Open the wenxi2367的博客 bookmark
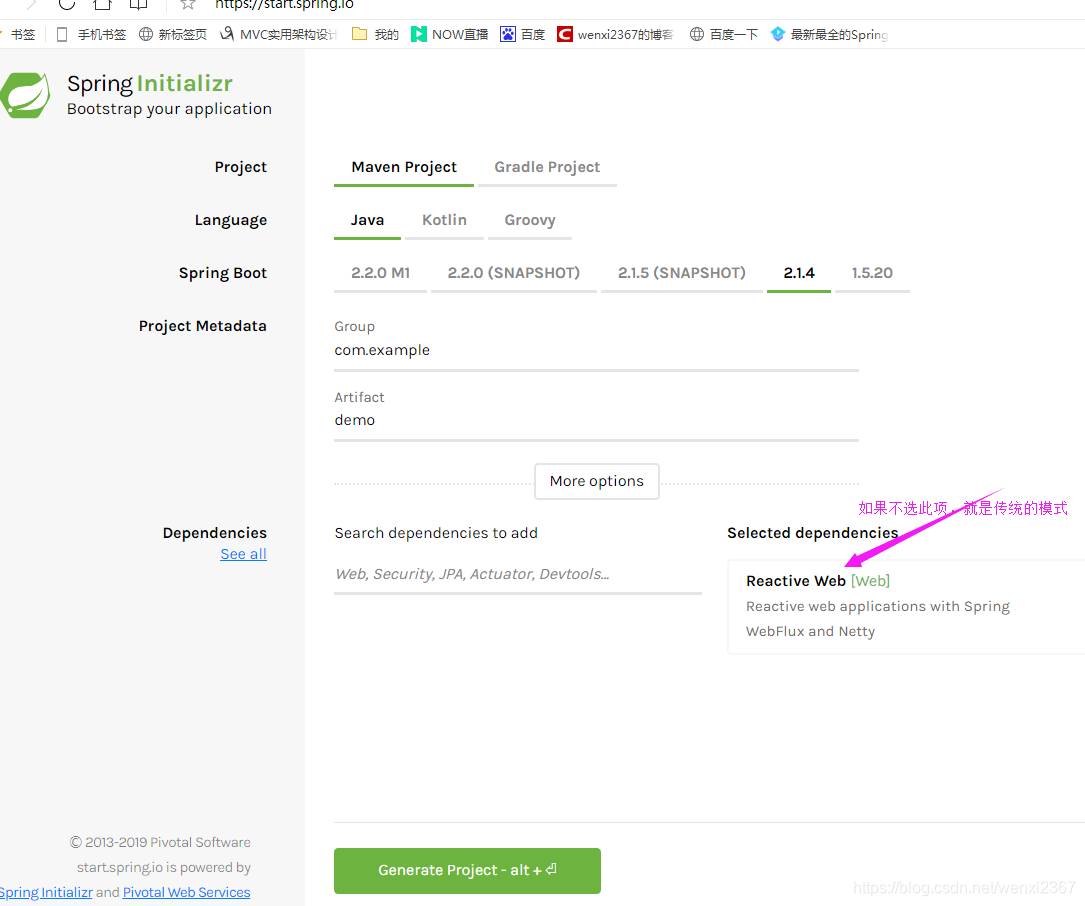The height and width of the screenshot is (906, 1085). (x=615, y=35)
